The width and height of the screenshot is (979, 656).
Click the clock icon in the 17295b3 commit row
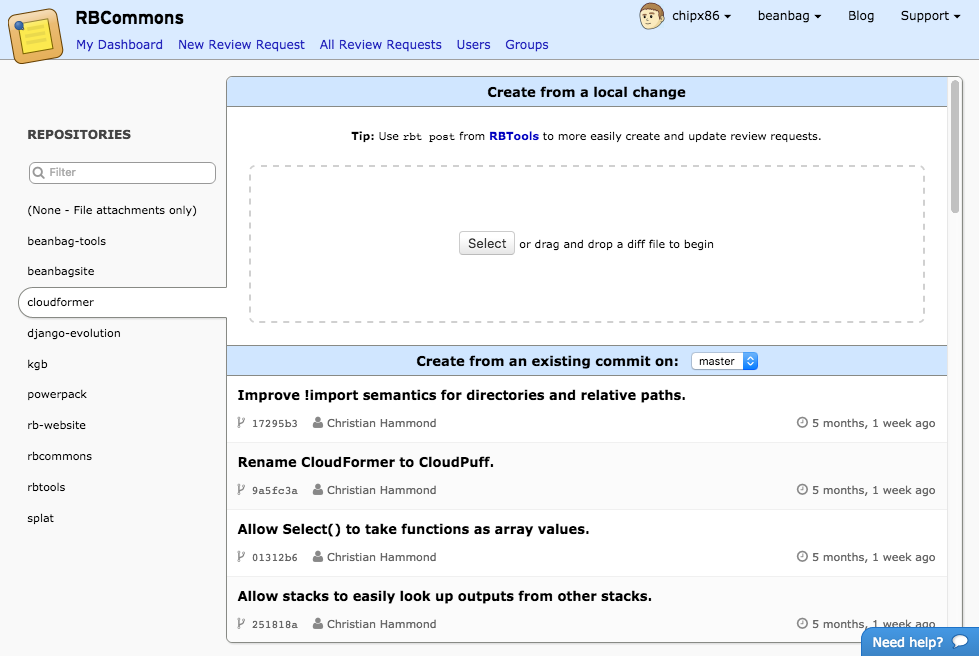802,423
